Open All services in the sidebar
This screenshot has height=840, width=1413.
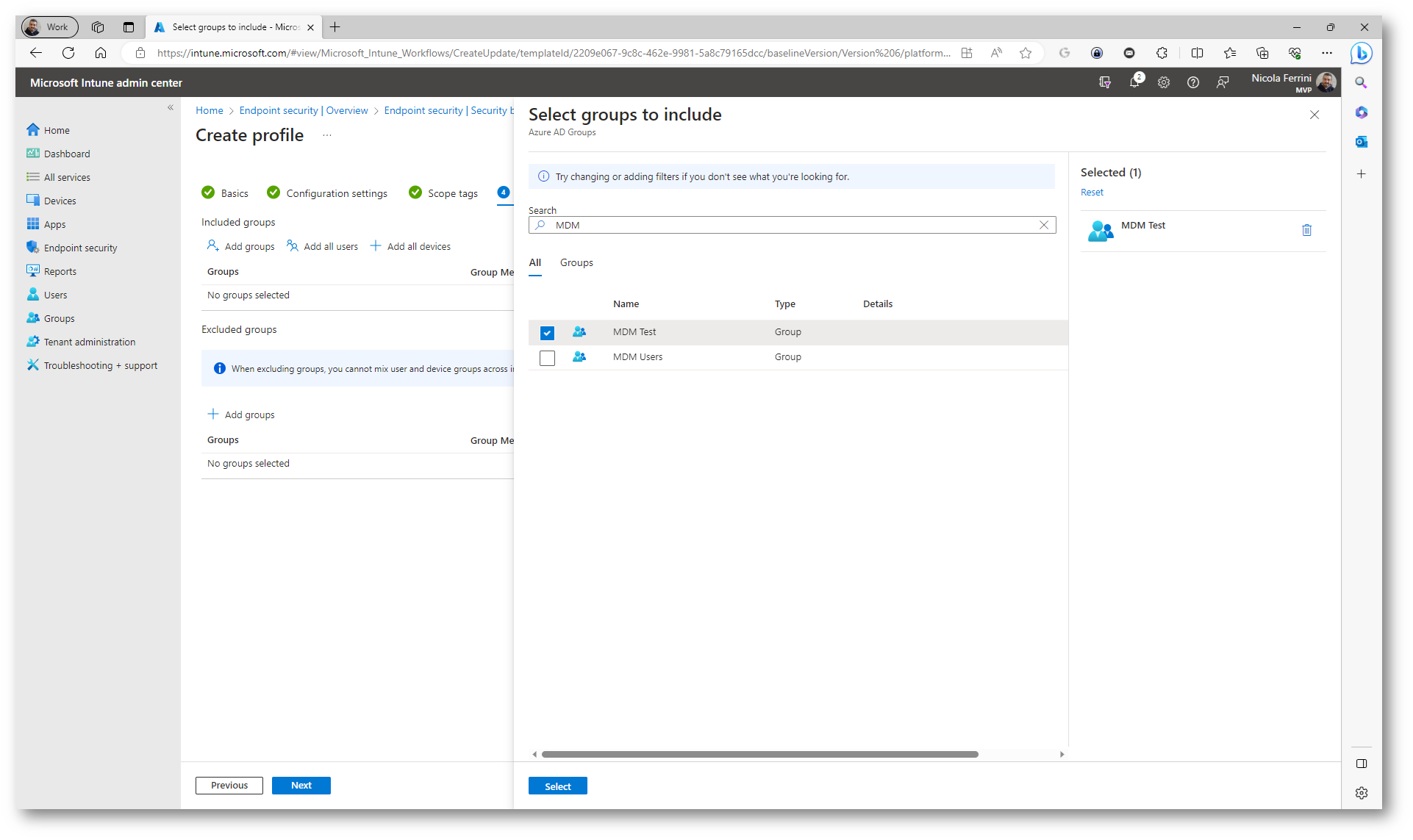pyautogui.click(x=67, y=177)
